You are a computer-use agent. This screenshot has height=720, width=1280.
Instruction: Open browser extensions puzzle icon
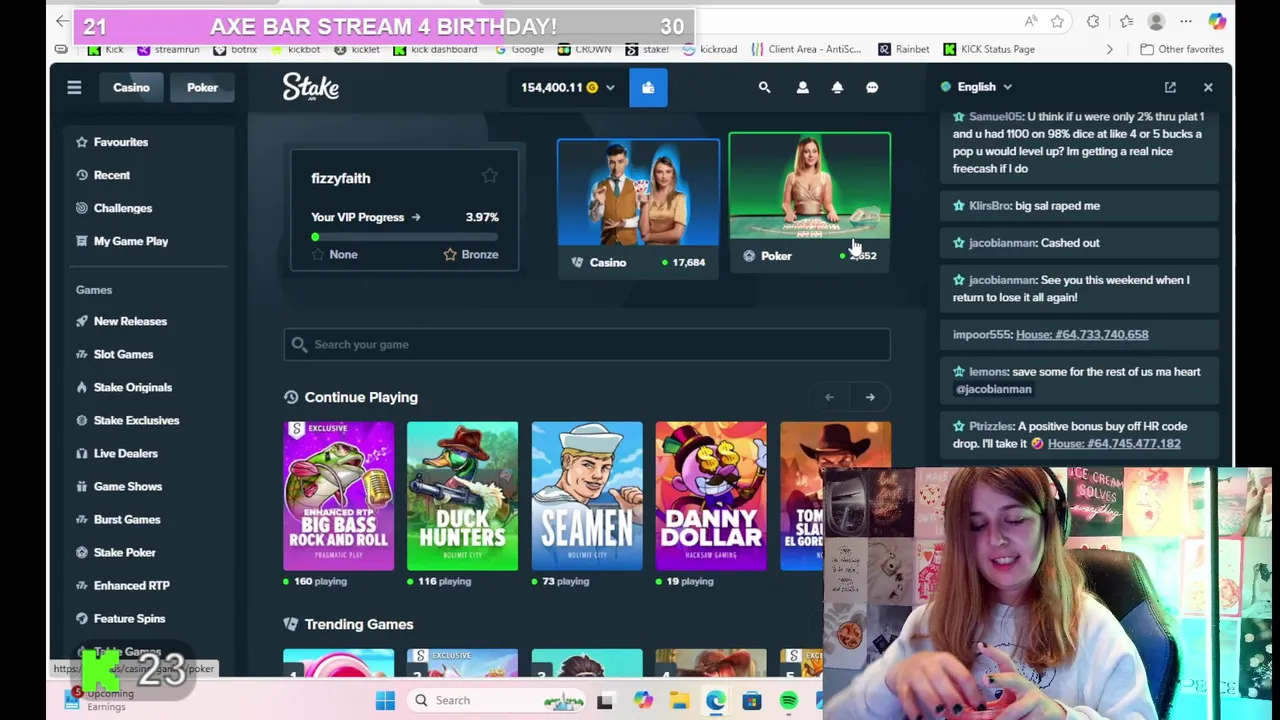pyautogui.click(x=1093, y=21)
